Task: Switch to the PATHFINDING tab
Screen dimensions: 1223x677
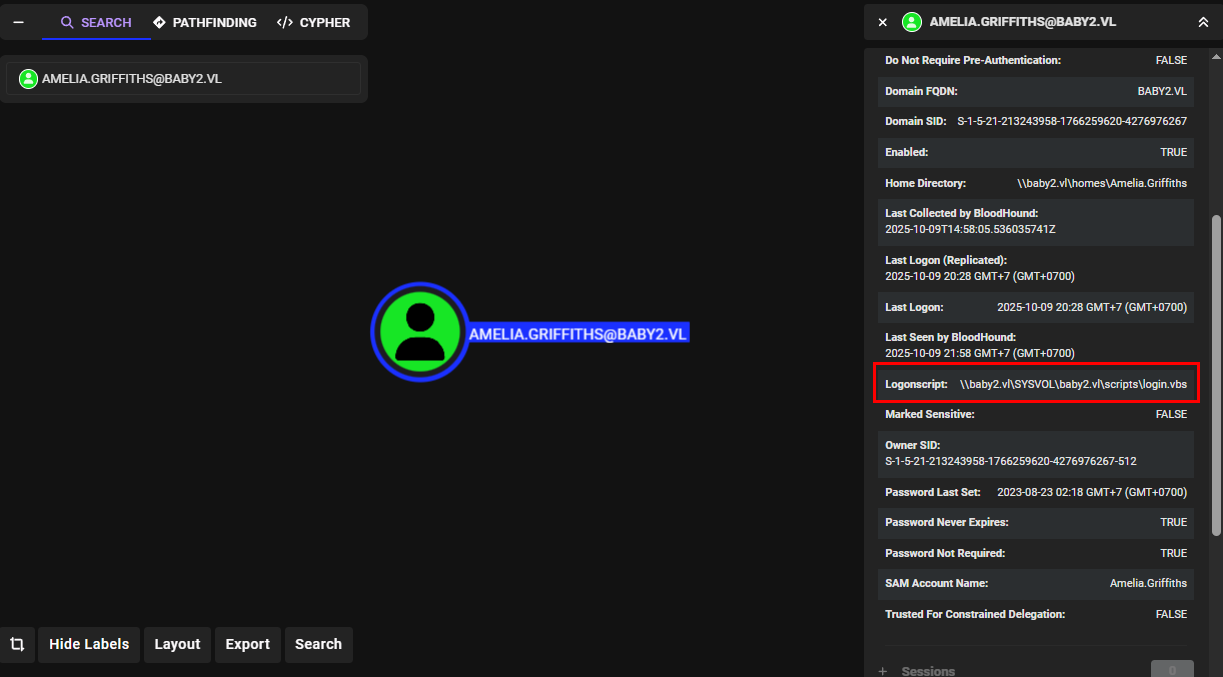Action: 205,22
